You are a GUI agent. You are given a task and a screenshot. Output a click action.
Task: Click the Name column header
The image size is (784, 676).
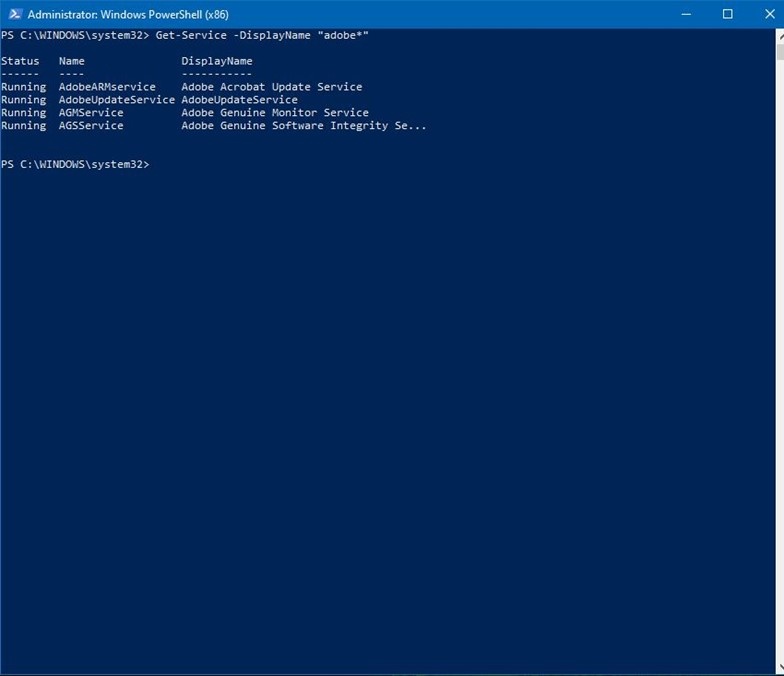pos(71,61)
